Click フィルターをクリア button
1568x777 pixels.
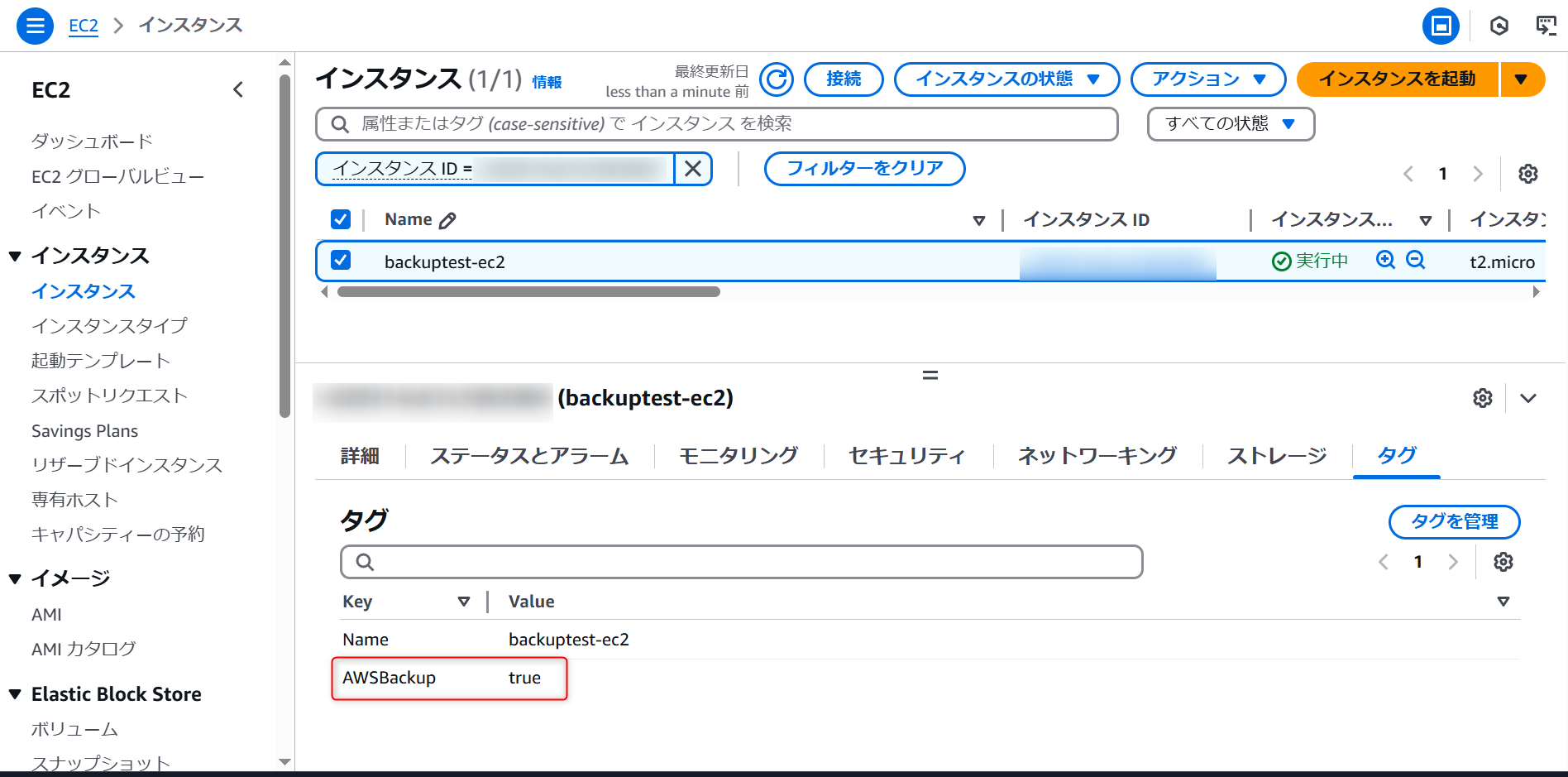pos(865,169)
